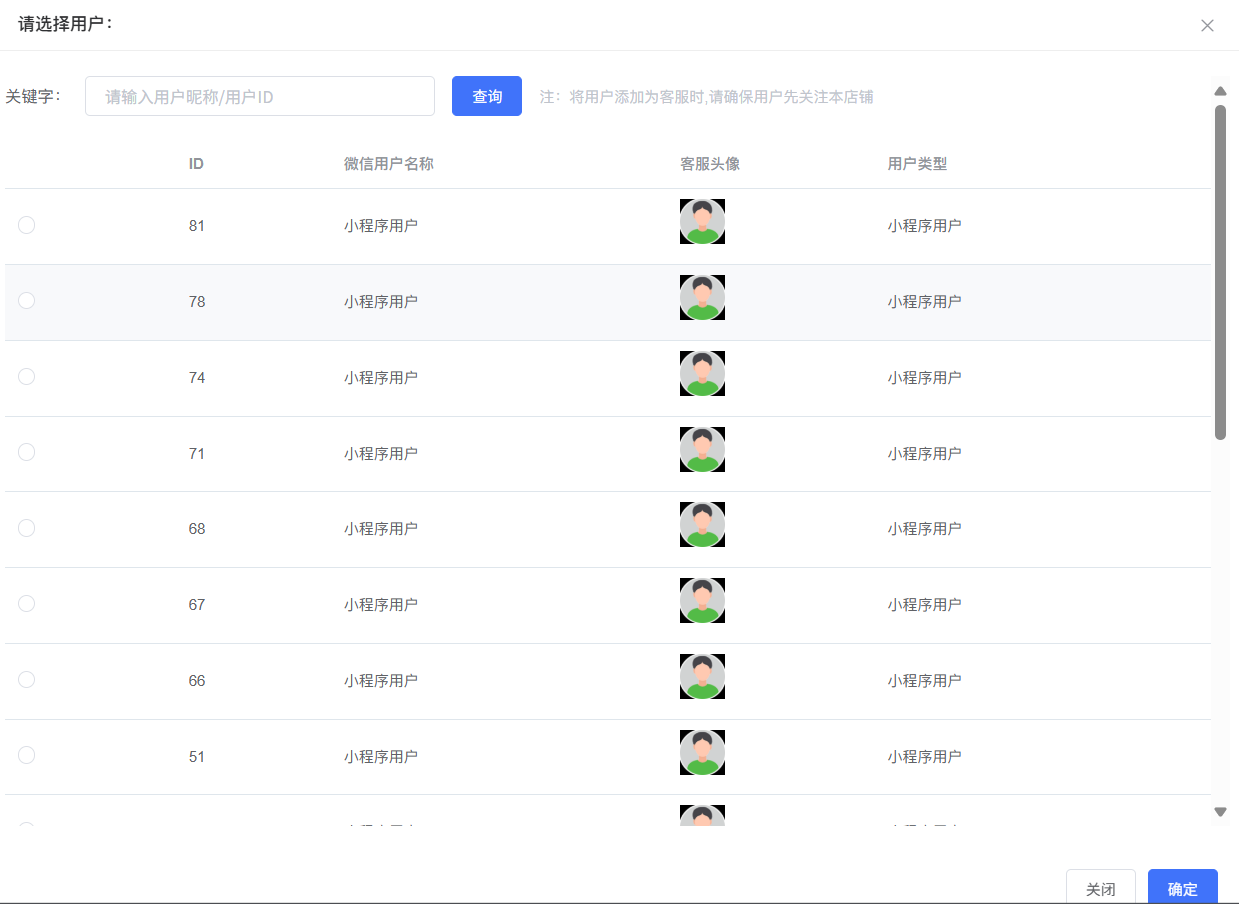Viewport: 1239px width, 904px height.
Task: Click the 用户类型 column header
Action: [x=917, y=164]
